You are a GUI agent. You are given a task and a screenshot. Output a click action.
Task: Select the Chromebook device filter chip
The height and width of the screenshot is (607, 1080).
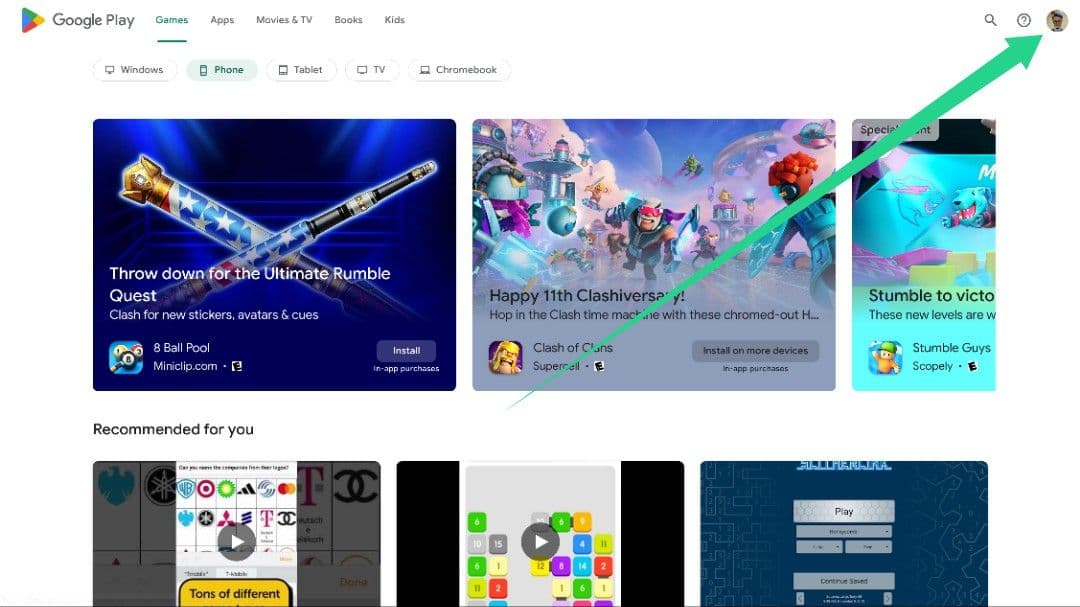tap(459, 70)
